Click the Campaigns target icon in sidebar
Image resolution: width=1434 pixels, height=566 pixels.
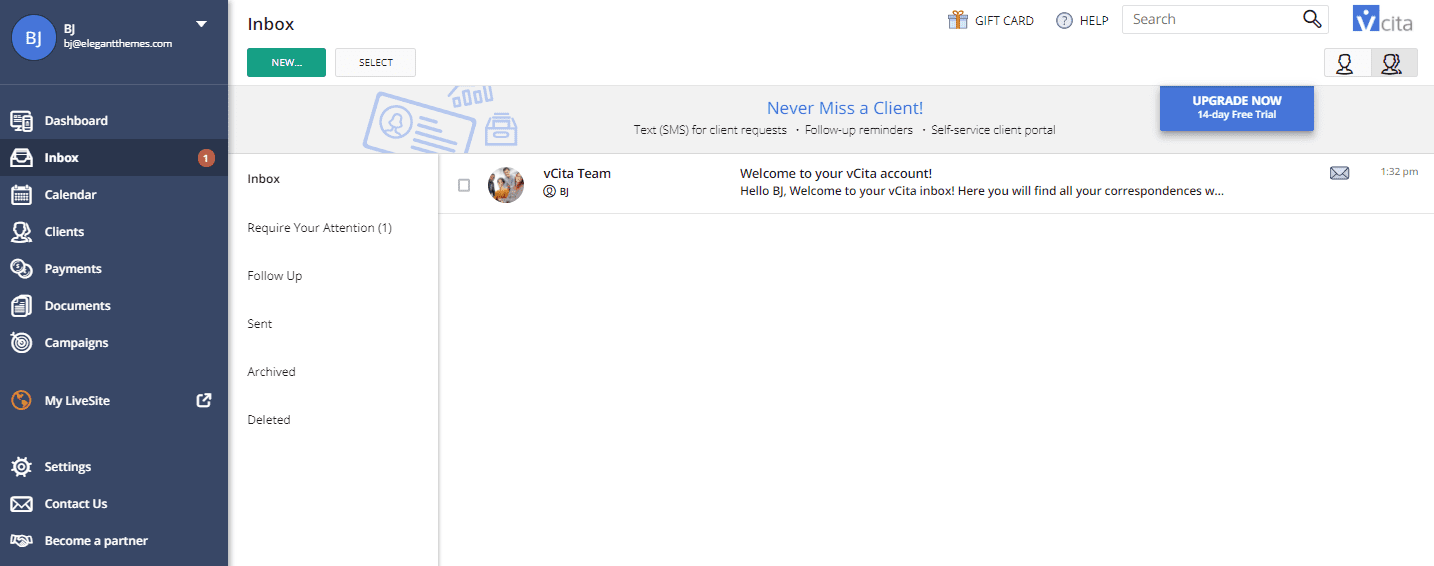tap(21, 343)
